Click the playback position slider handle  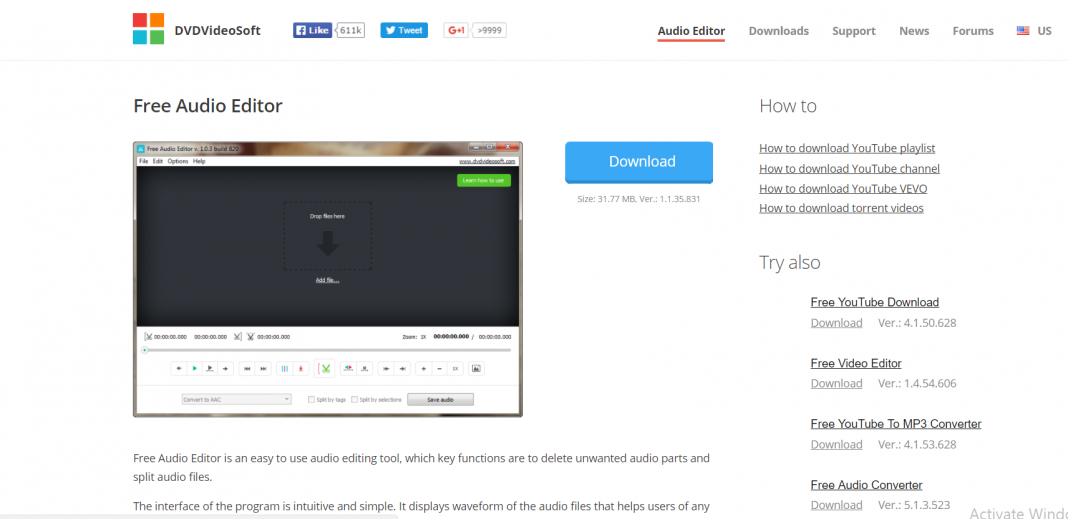(x=144, y=350)
